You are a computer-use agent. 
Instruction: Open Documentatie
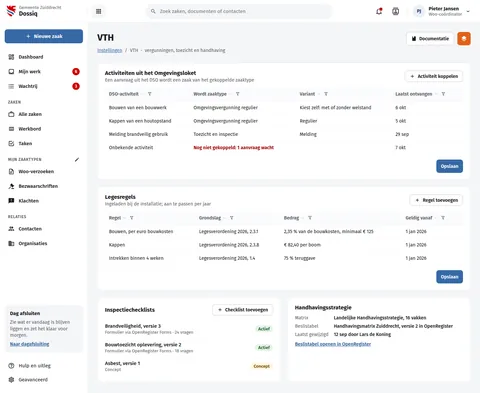[430, 39]
